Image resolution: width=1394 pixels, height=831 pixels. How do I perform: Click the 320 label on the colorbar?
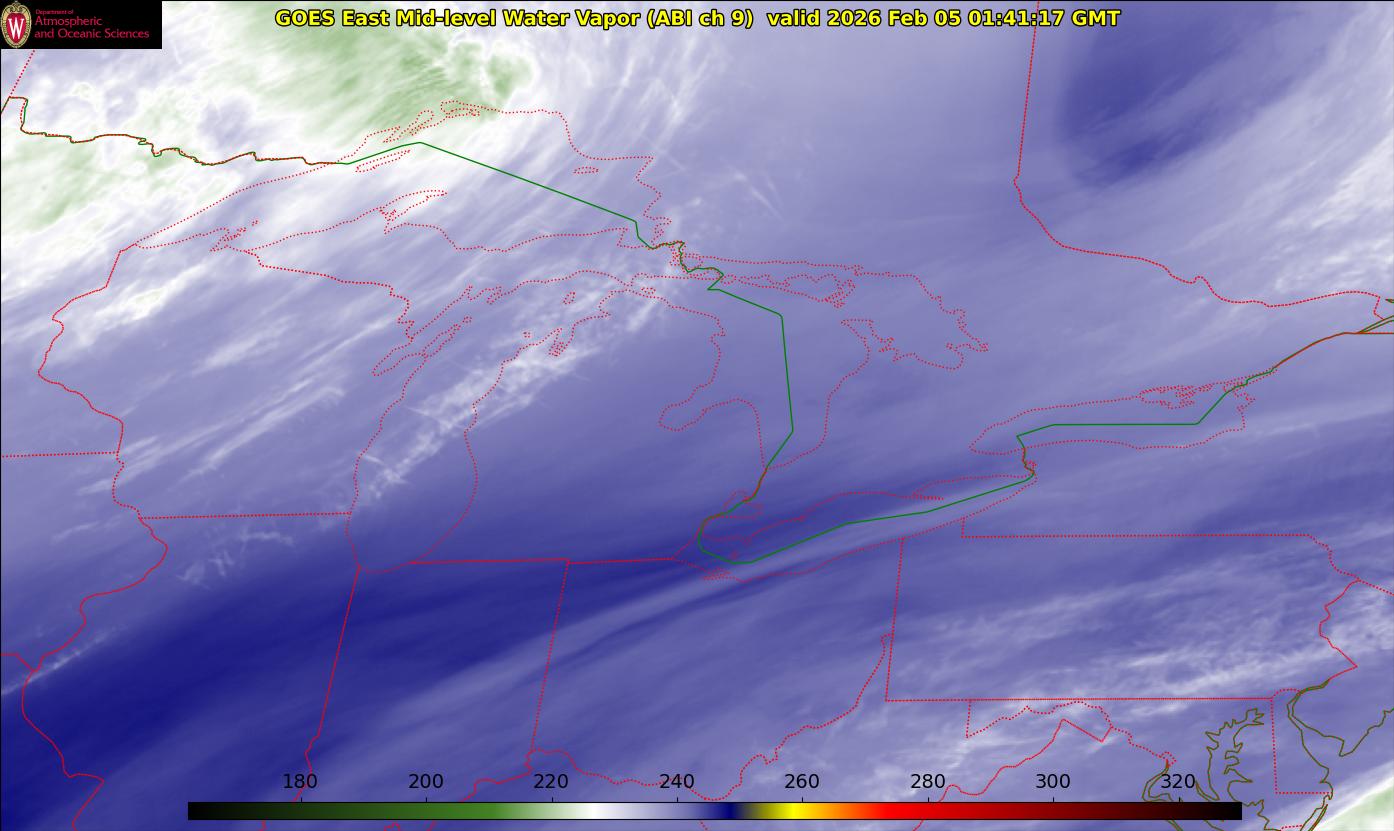[x=1179, y=782]
